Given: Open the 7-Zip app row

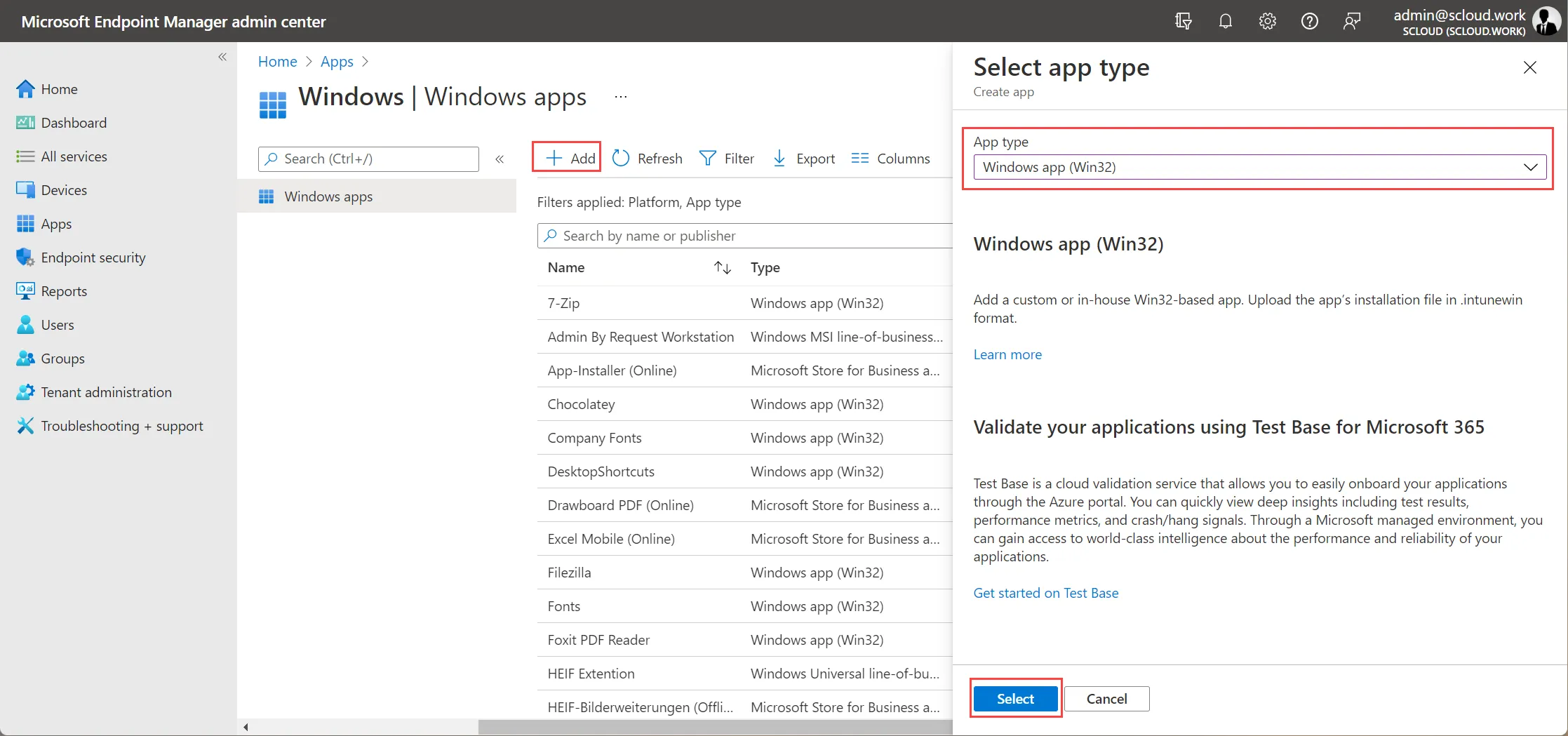Looking at the screenshot, I should point(745,303).
